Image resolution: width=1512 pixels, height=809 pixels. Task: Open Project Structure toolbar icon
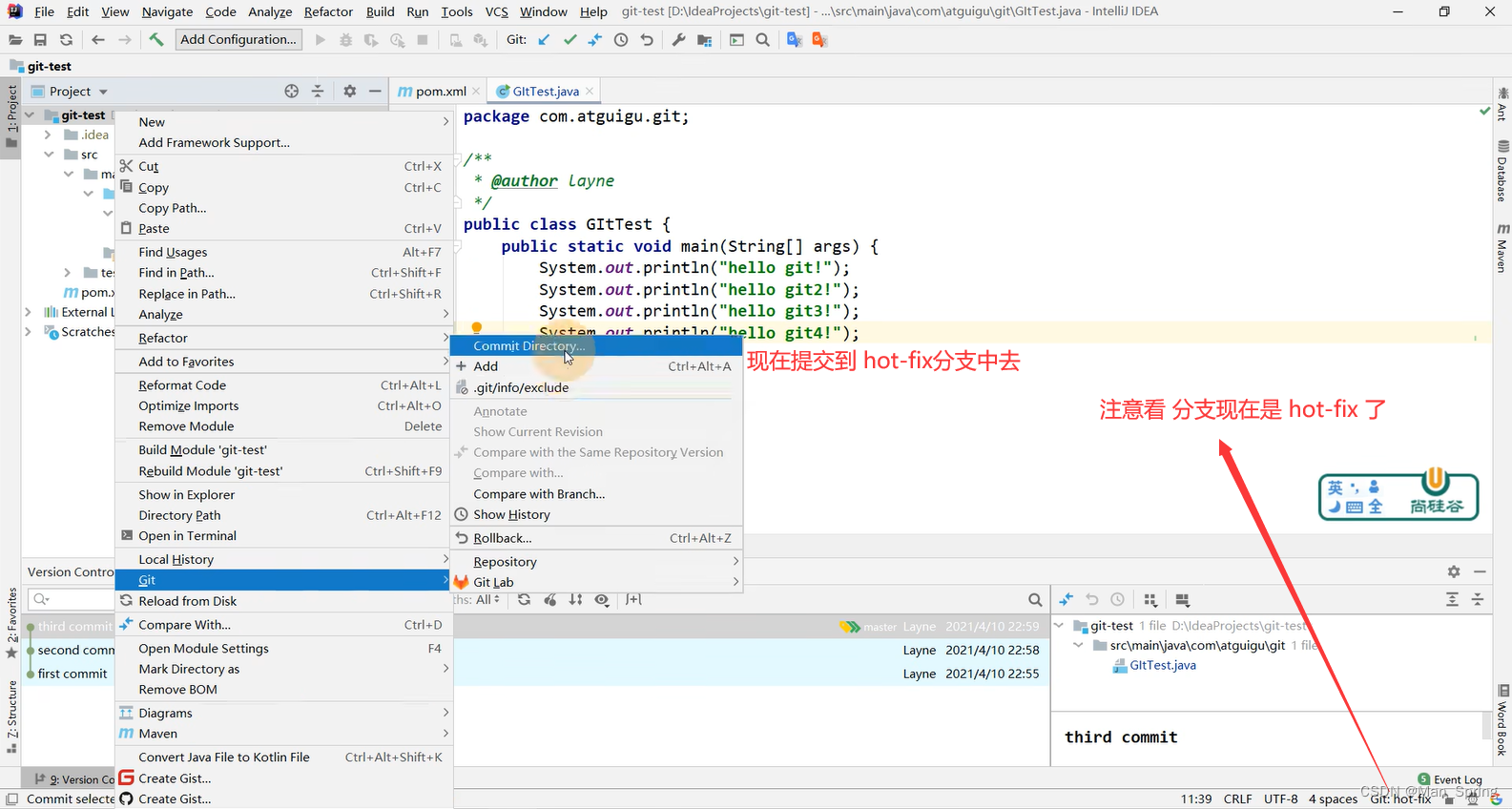pyautogui.click(x=704, y=40)
